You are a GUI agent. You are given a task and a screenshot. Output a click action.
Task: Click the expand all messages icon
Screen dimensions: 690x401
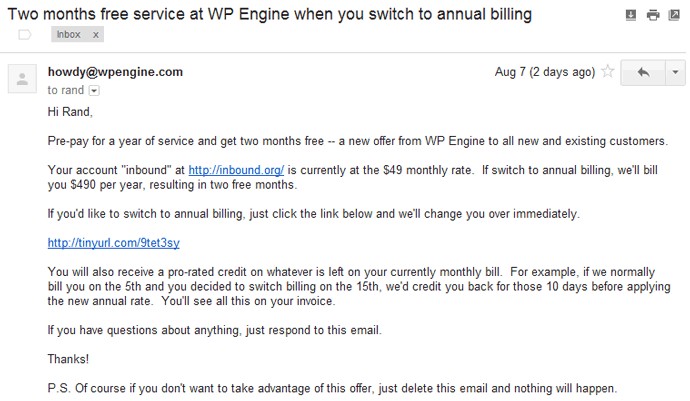click(630, 15)
